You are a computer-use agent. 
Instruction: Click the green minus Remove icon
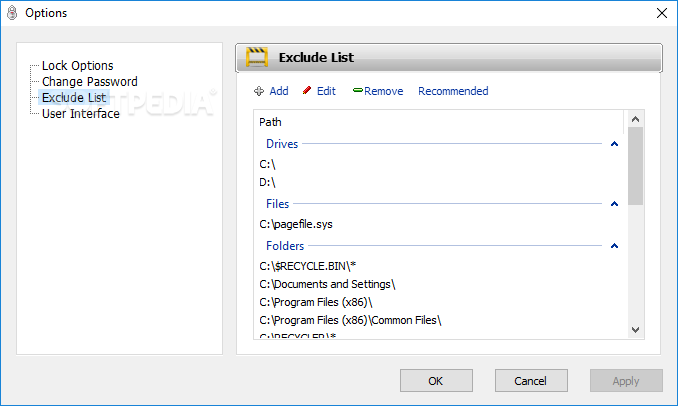point(358,90)
